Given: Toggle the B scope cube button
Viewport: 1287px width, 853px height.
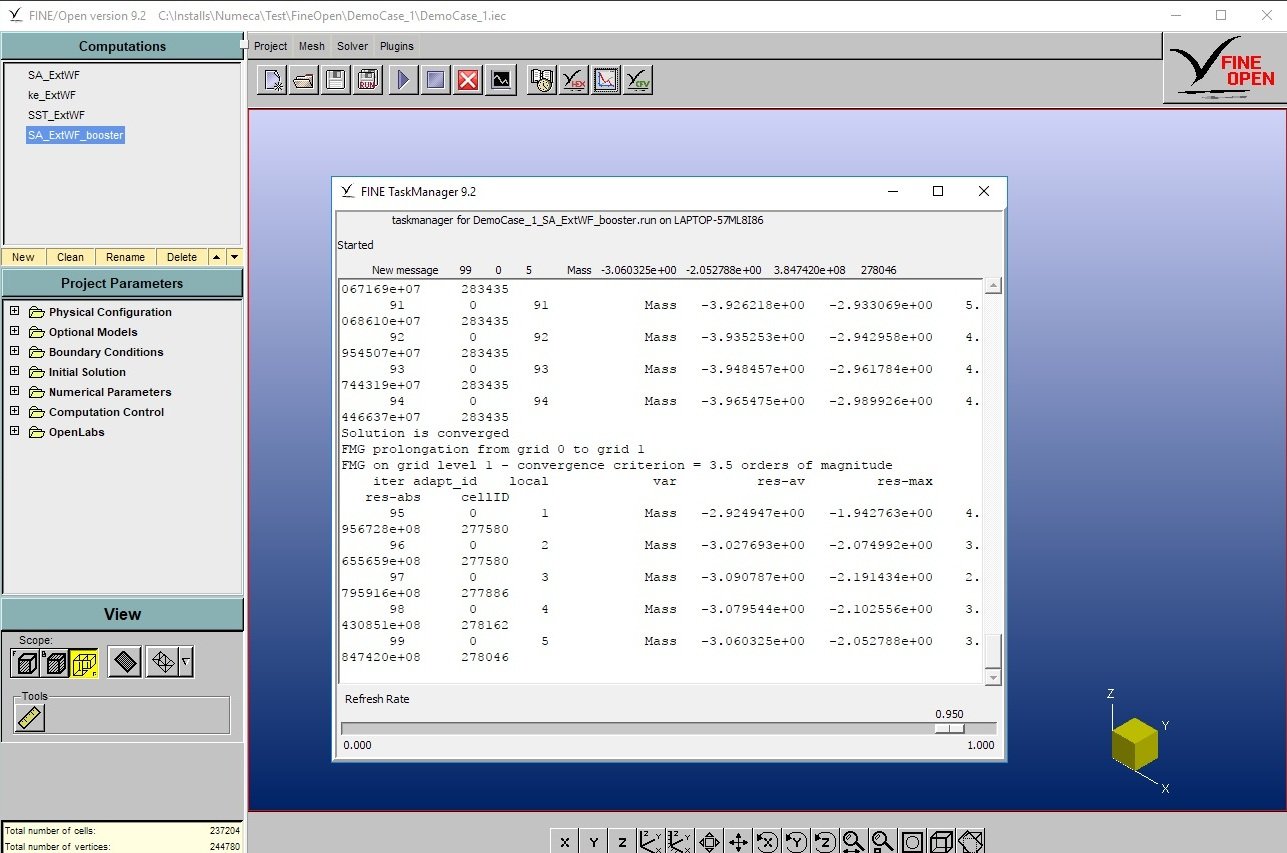Looking at the screenshot, I should pyautogui.click(x=55, y=662).
